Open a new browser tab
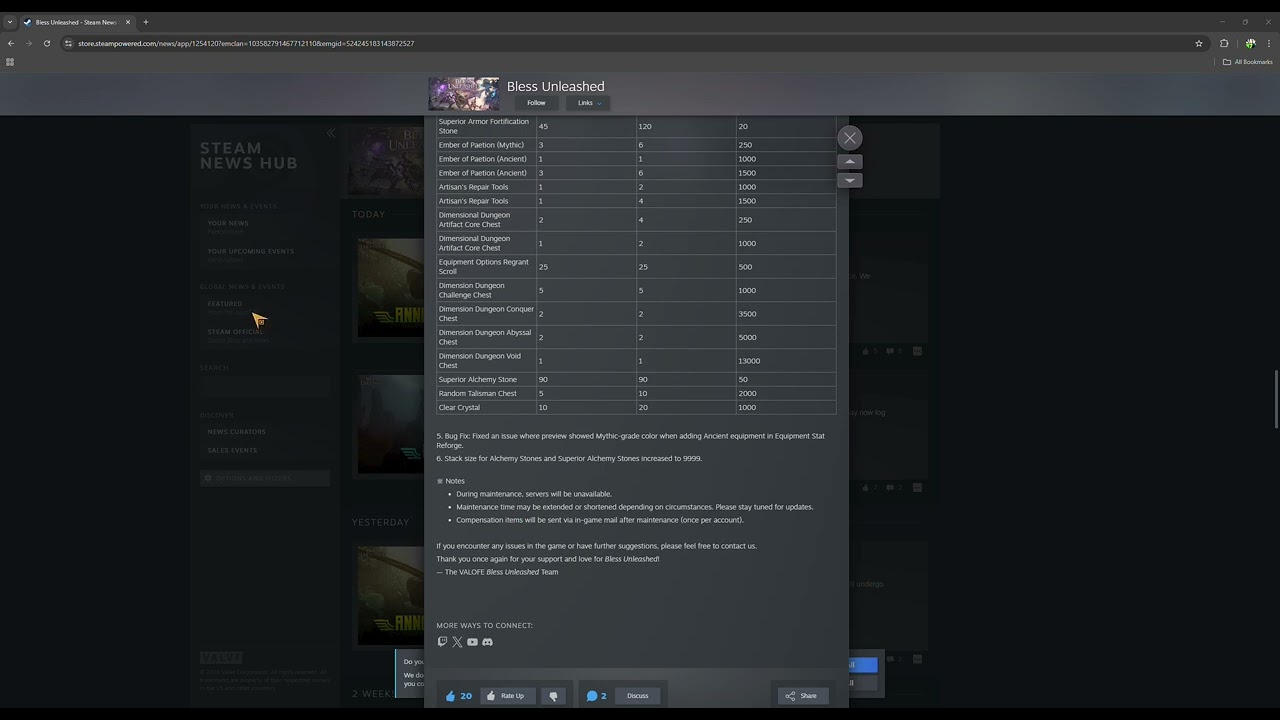1280x720 pixels. point(146,22)
